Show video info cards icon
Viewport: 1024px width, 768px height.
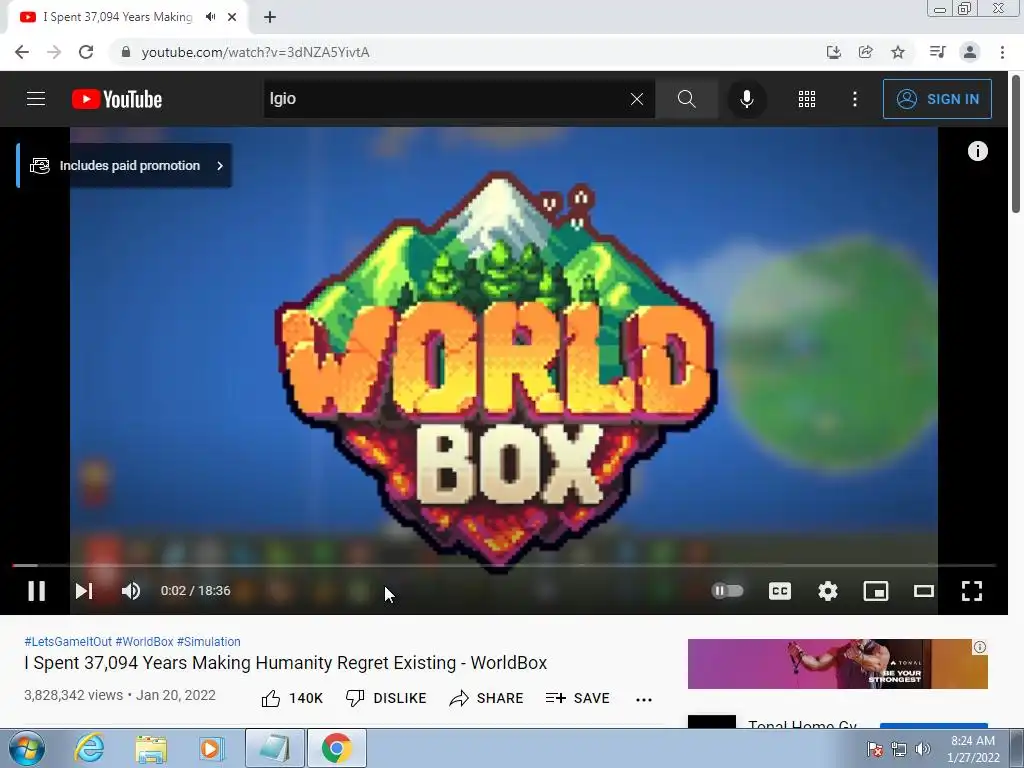point(977,151)
